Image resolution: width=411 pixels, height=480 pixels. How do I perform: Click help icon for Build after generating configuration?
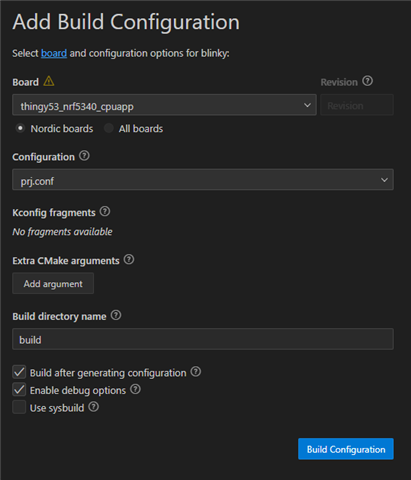(x=196, y=371)
